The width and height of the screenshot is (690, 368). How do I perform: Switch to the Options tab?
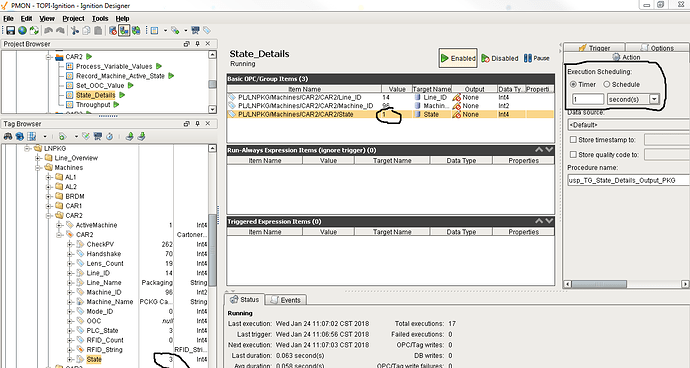pyautogui.click(x=657, y=48)
